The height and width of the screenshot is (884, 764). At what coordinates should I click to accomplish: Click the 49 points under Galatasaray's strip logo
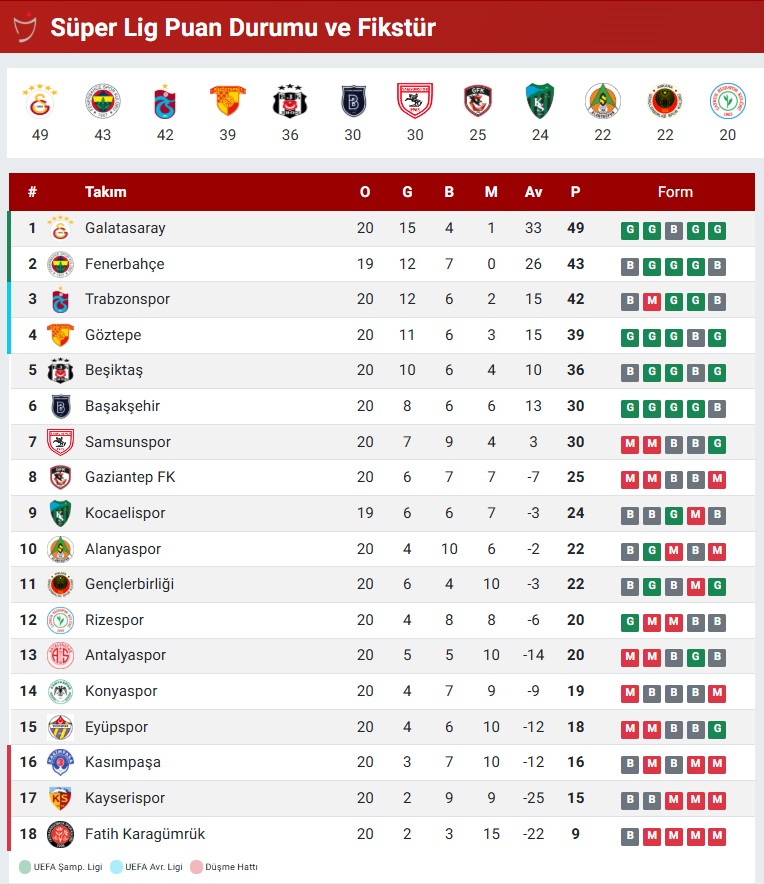click(40, 132)
